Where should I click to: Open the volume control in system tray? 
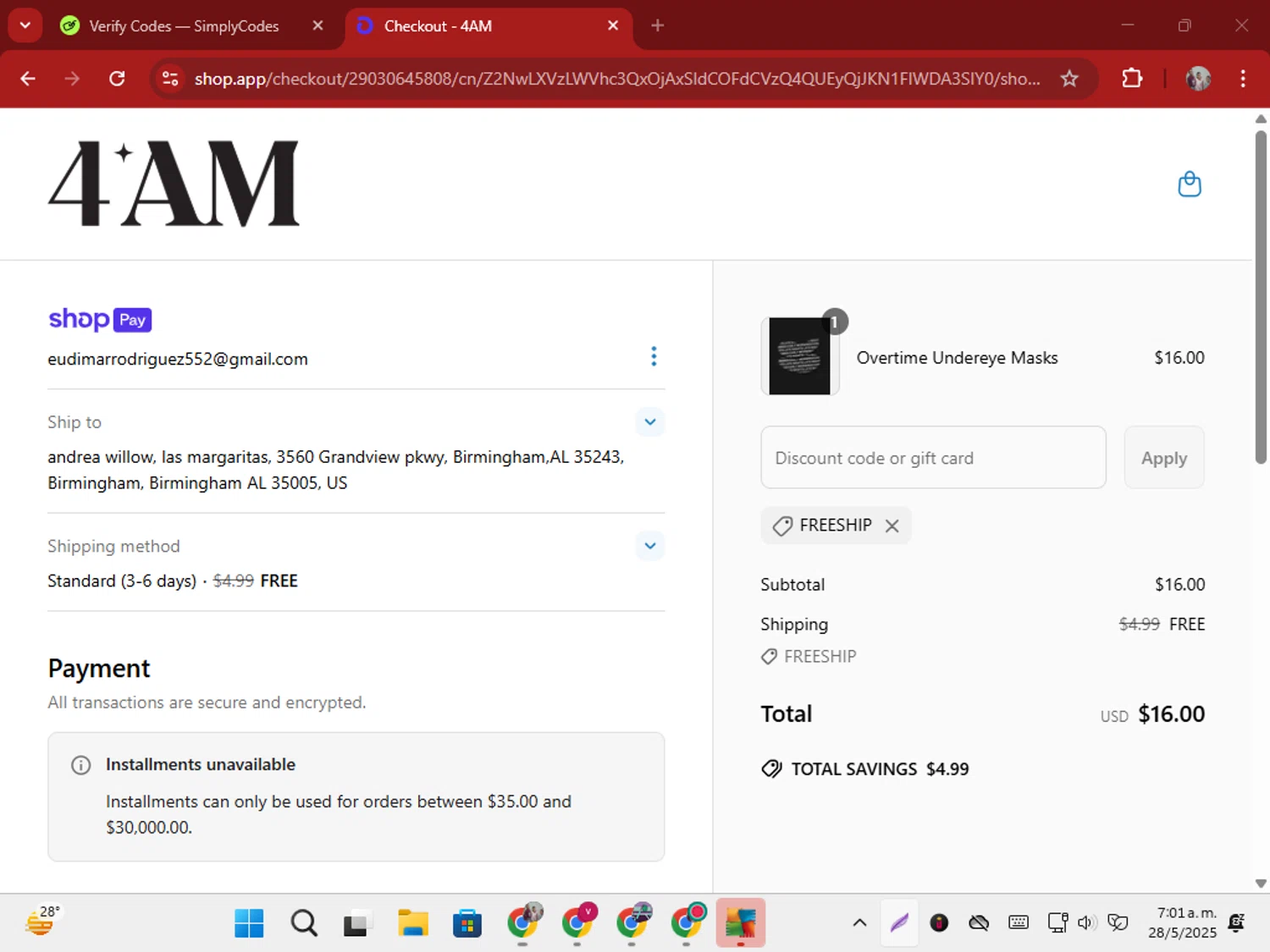[1087, 923]
